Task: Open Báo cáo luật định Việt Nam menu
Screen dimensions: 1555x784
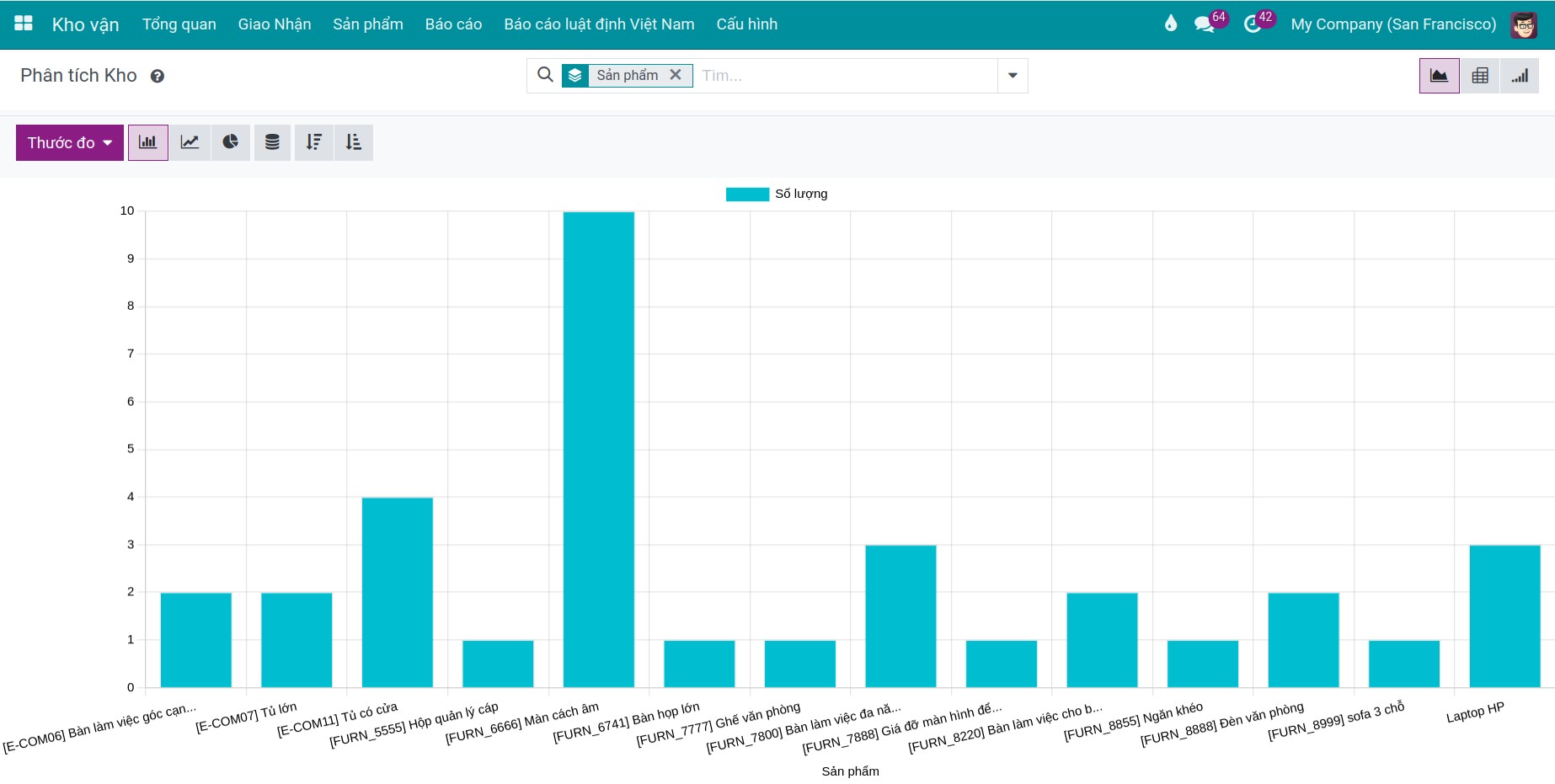Action: (x=600, y=24)
